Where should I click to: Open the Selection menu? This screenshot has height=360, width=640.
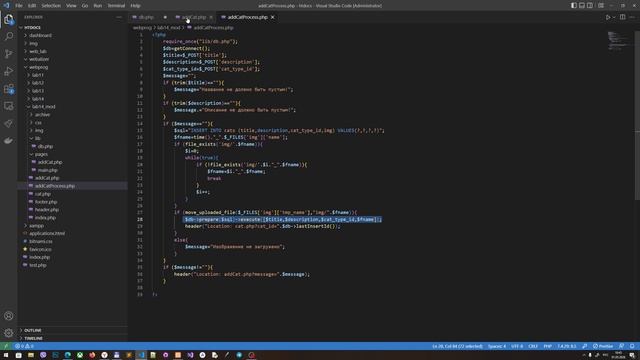(x=51, y=6)
